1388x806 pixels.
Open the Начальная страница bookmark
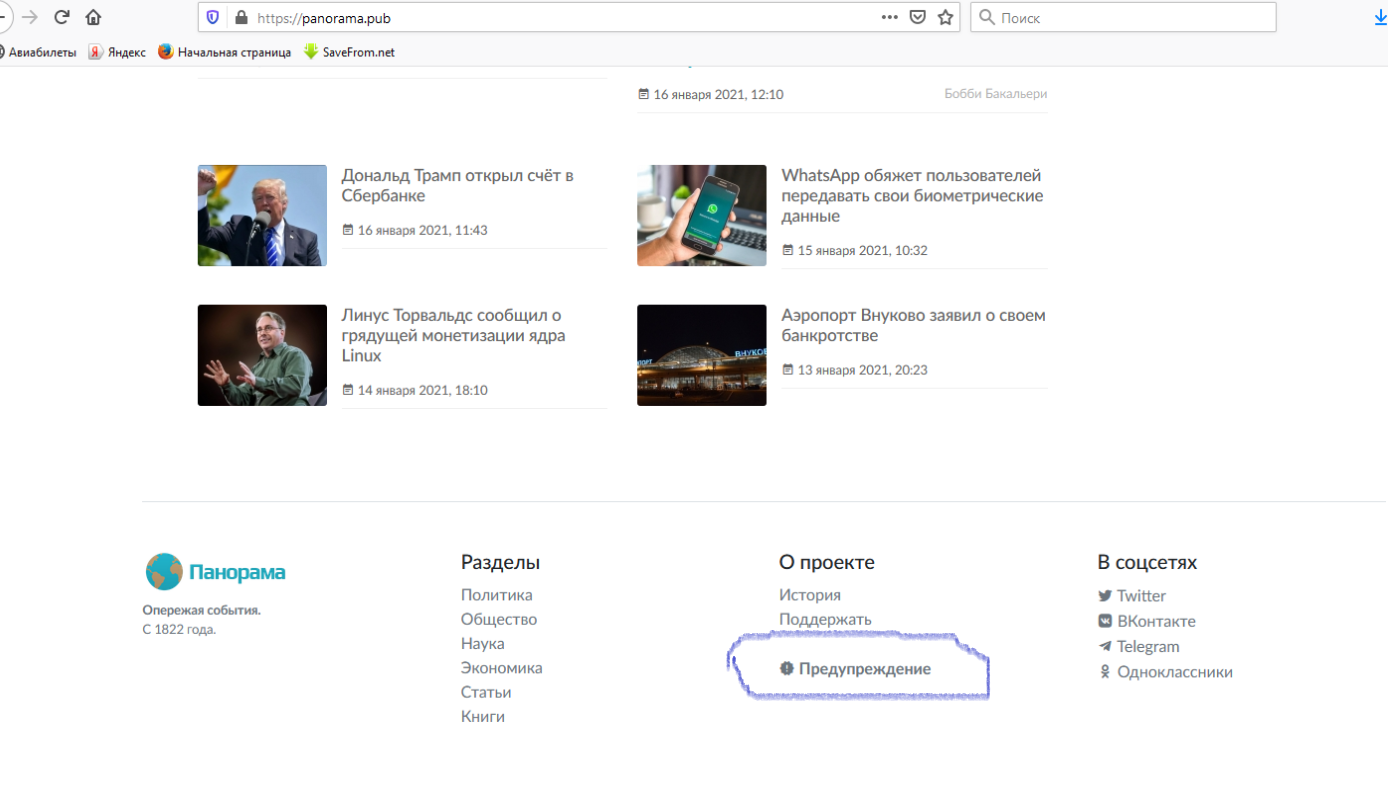(225, 52)
